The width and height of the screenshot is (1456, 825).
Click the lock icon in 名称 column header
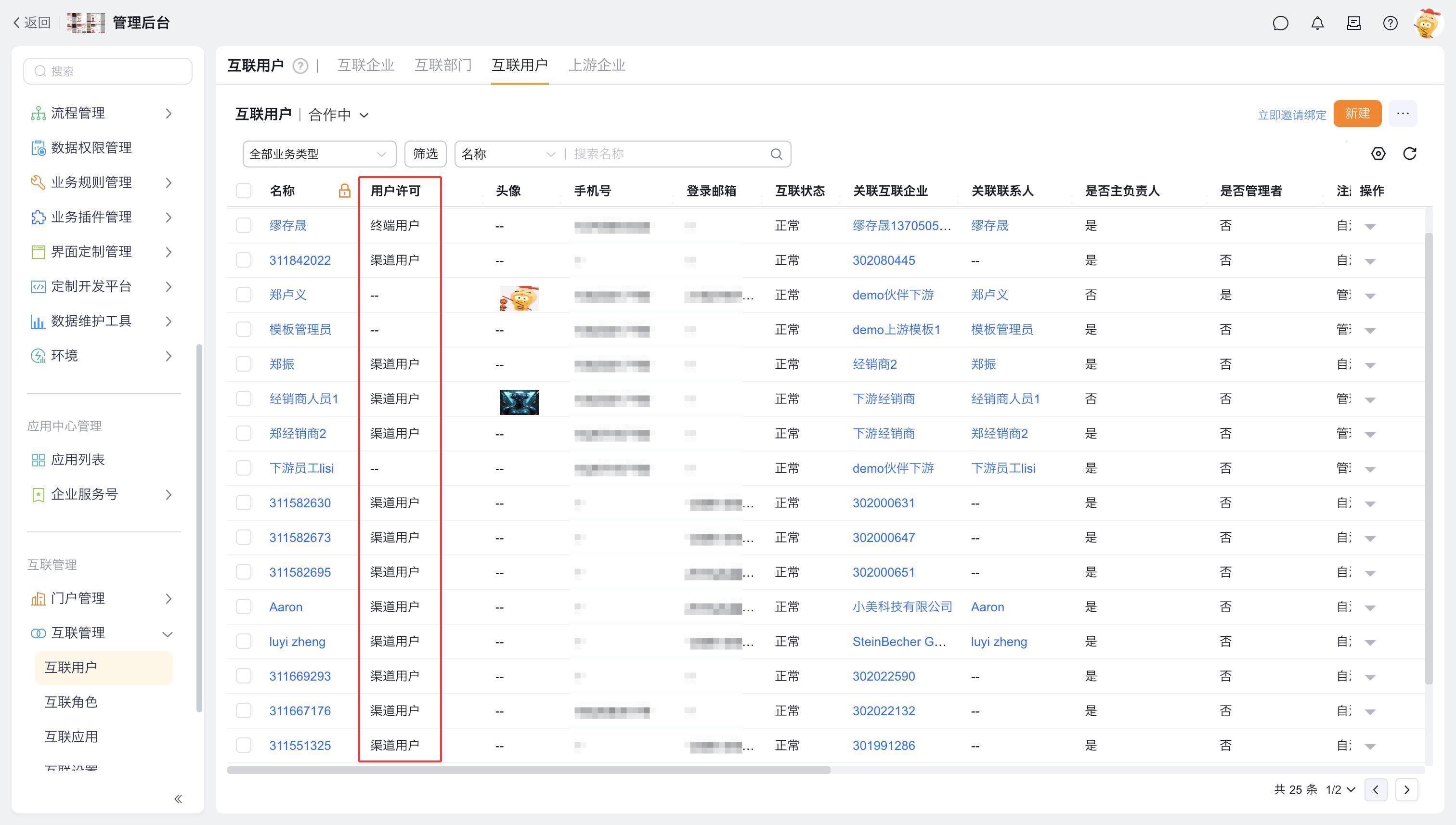(344, 191)
